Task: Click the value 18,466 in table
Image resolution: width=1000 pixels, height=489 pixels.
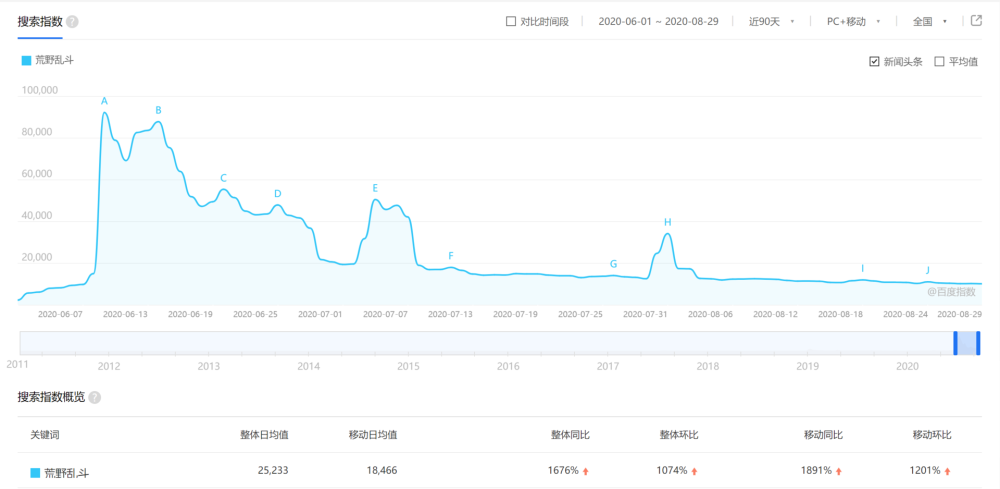Action: tap(383, 471)
